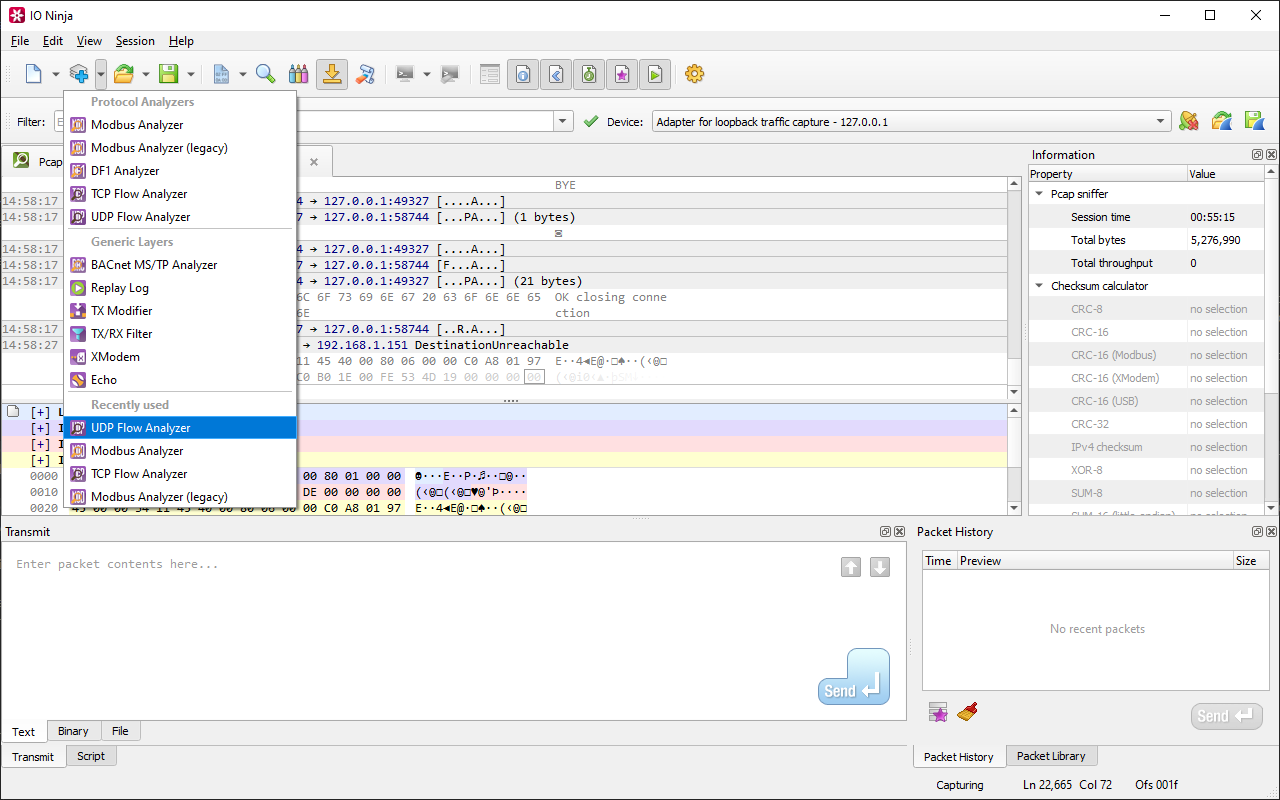Viewport: 1280px width, 800px height.
Task: Click the Attach Layer icon in toolbar
Action: coord(79,74)
